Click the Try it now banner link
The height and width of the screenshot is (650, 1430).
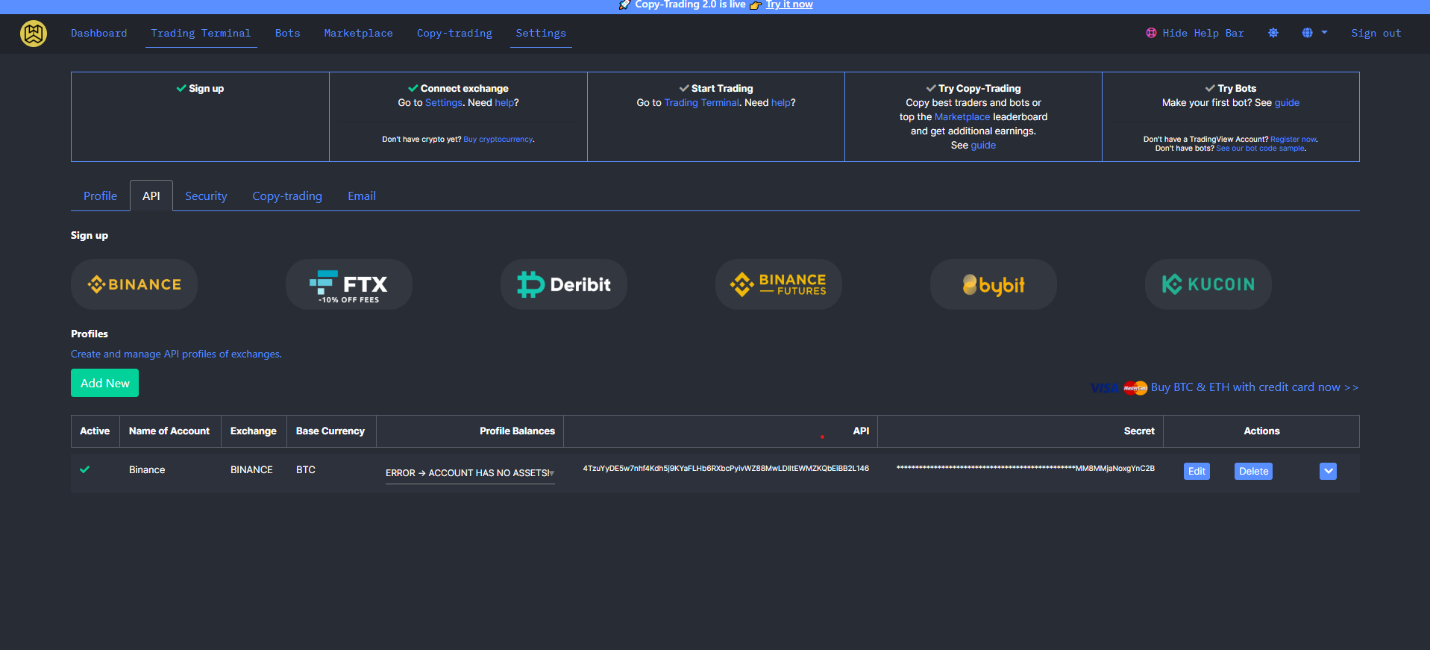click(x=789, y=5)
